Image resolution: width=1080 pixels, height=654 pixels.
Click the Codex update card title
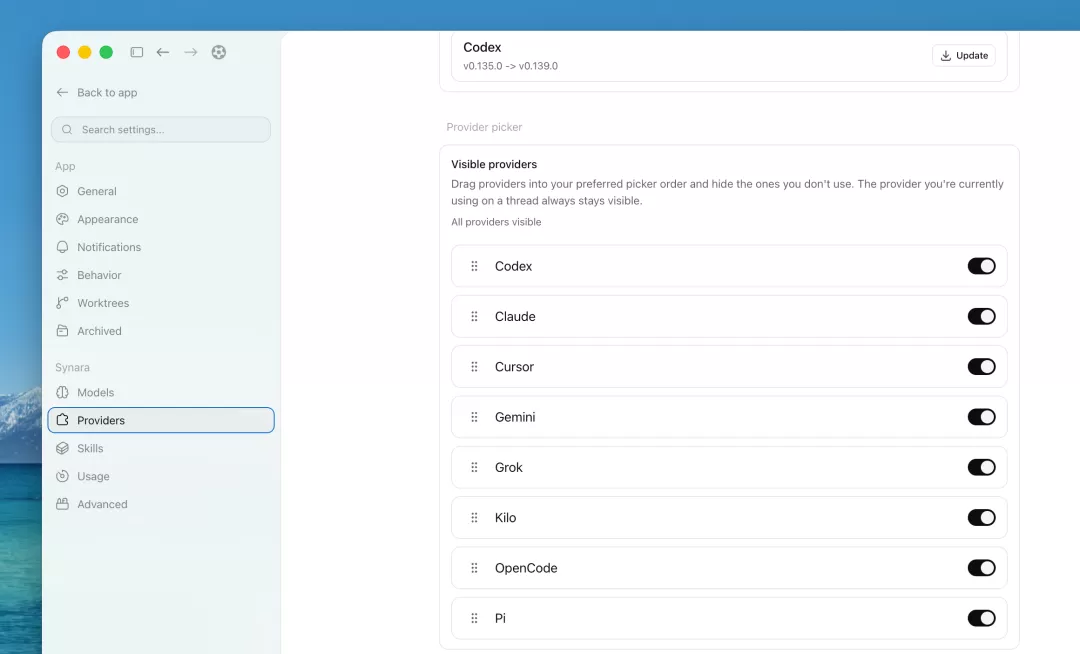pyautogui.click(x=482, y=48)
